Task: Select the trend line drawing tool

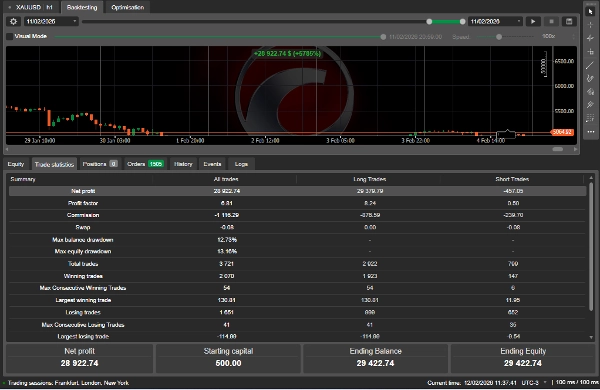Action: pyautogui.click(x=590, y=65)
